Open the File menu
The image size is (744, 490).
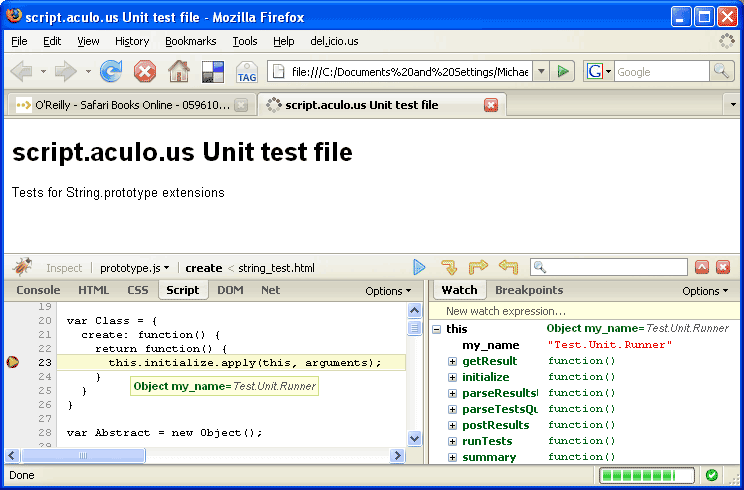(x=19, y=42)
